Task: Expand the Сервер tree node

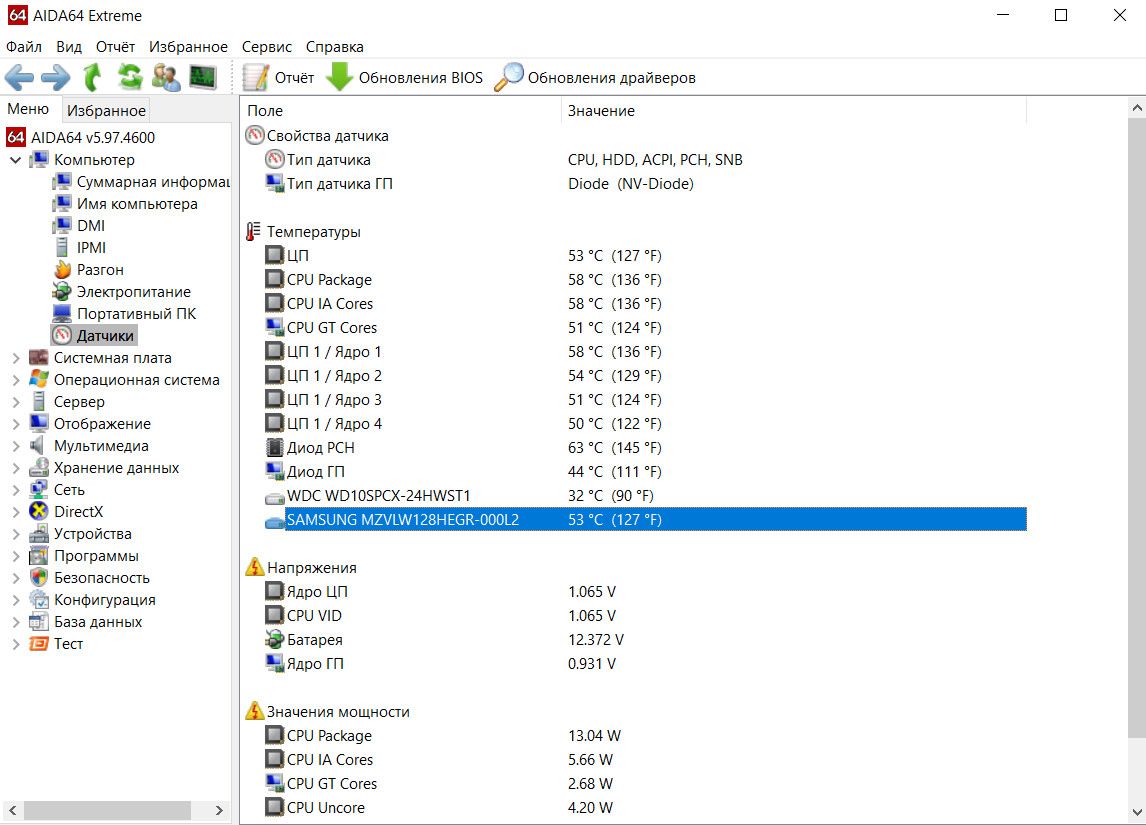Action: pyautogui.click(x=15, y=402)
